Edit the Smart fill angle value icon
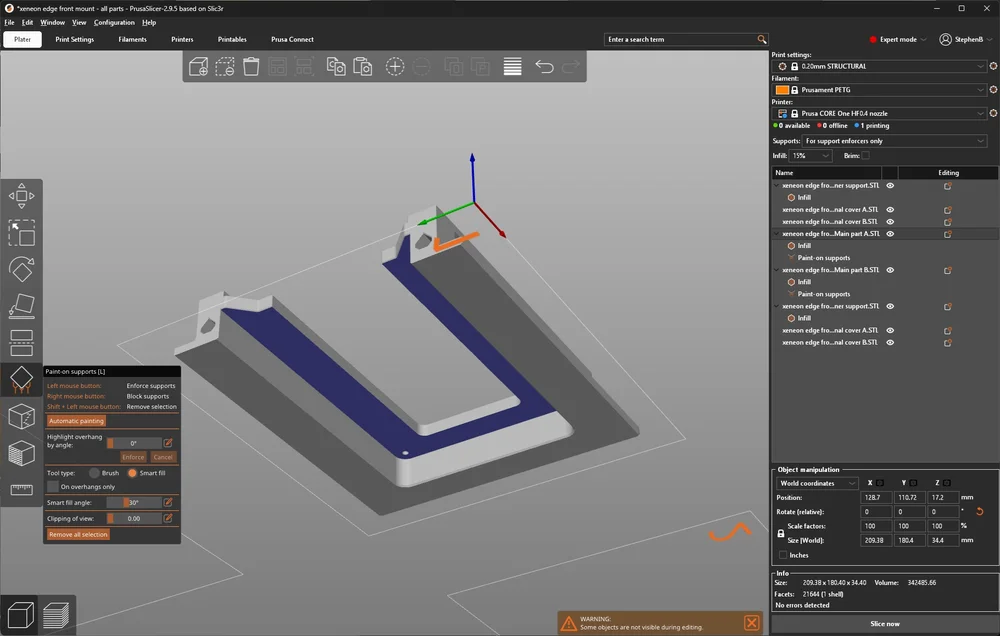 pos(168,503)
